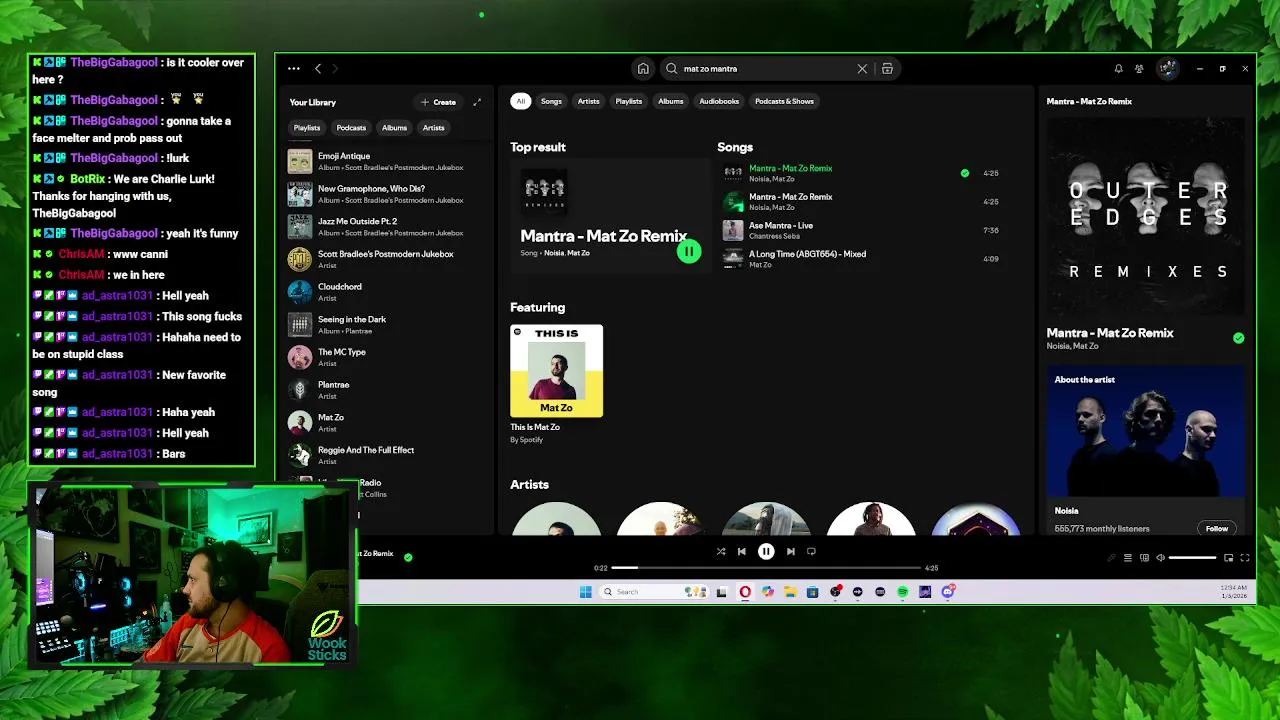Open The MC Type artist

pos(385,357)
